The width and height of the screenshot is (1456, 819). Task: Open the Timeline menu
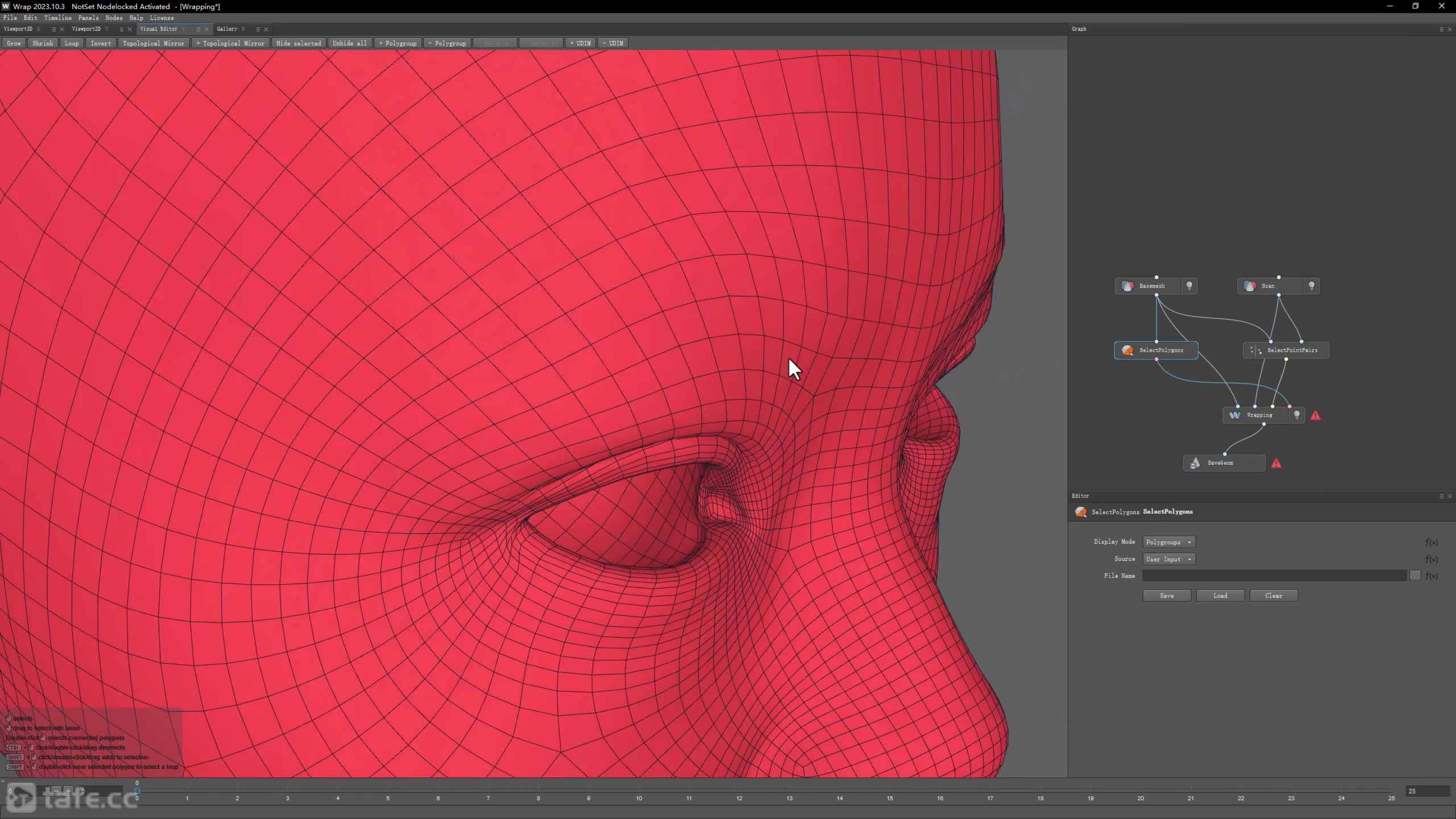58,18
